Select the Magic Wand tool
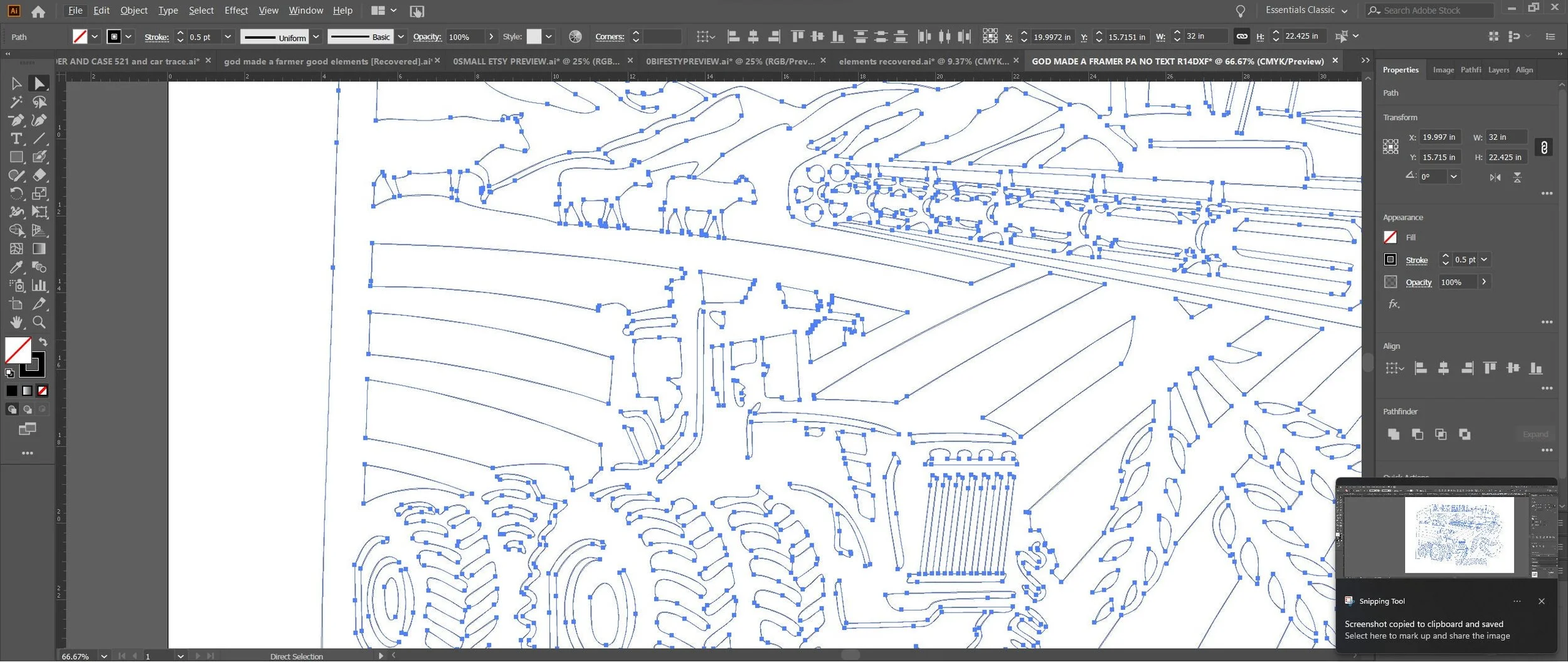 16,102
